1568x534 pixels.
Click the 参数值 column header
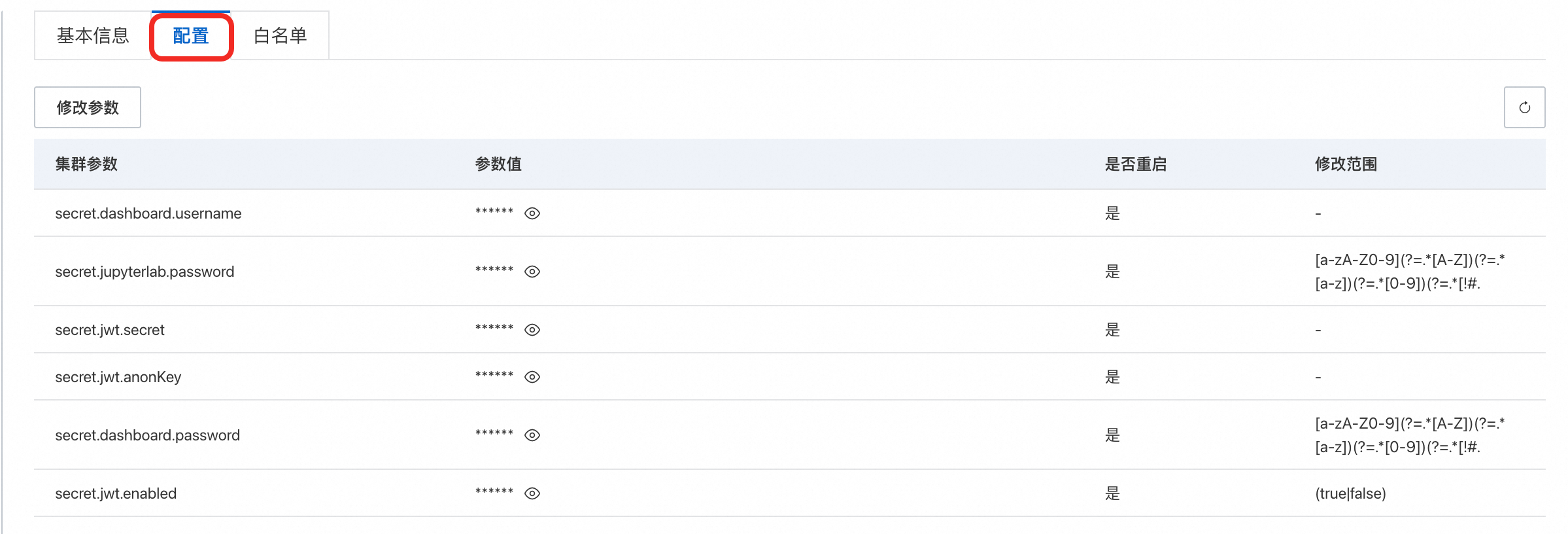click(x=498, y=164)
